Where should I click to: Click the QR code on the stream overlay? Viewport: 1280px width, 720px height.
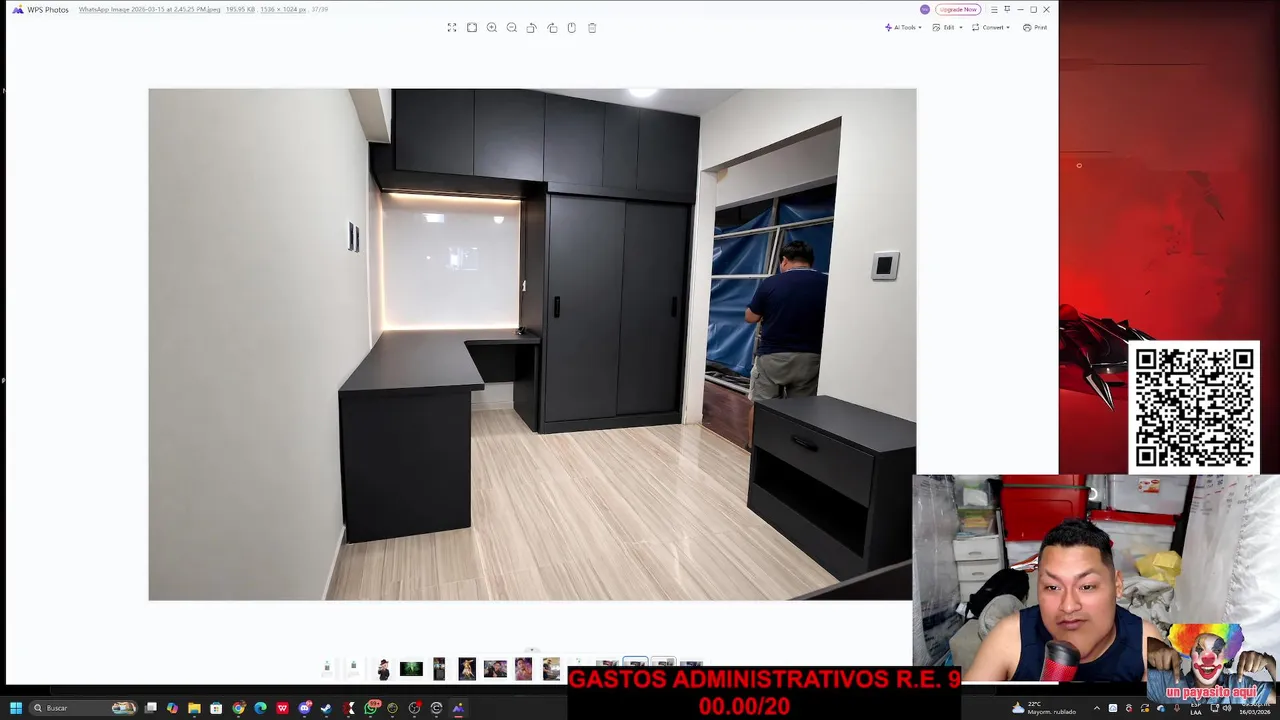[1194, 408]
